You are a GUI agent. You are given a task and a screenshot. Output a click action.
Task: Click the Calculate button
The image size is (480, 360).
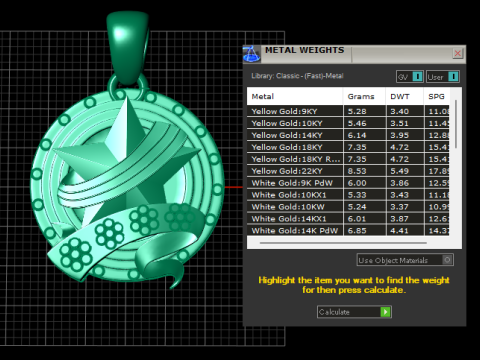tap(354, 312)
